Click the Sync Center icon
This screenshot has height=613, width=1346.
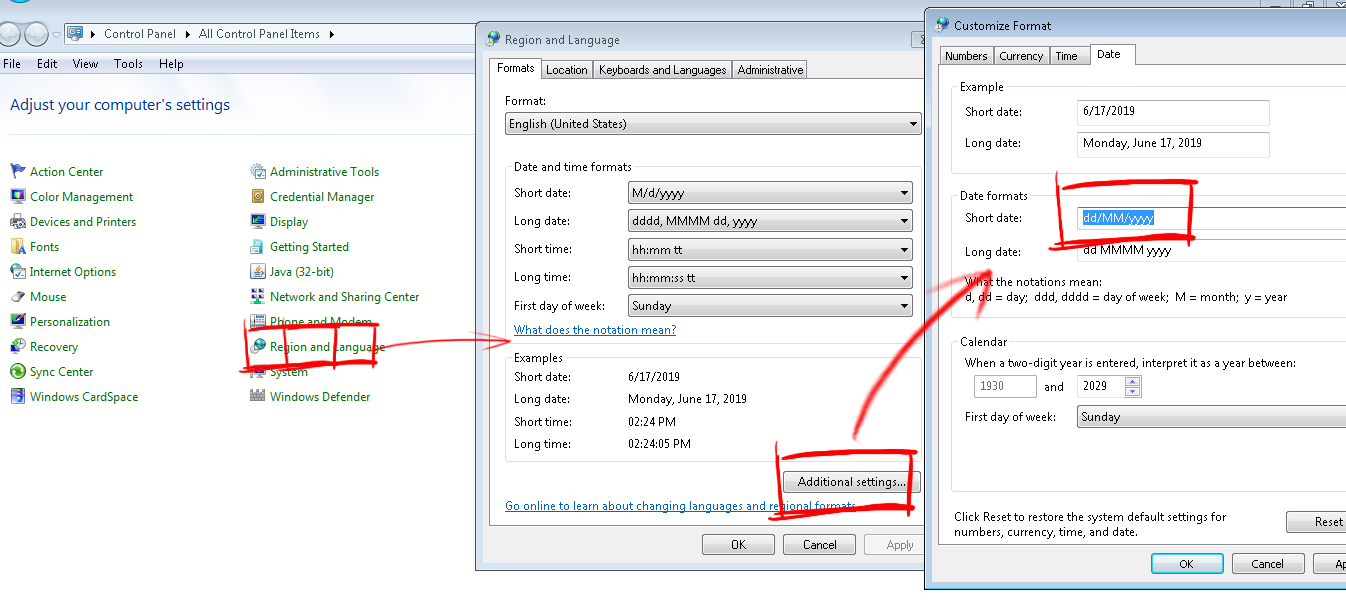click(17, 372)
